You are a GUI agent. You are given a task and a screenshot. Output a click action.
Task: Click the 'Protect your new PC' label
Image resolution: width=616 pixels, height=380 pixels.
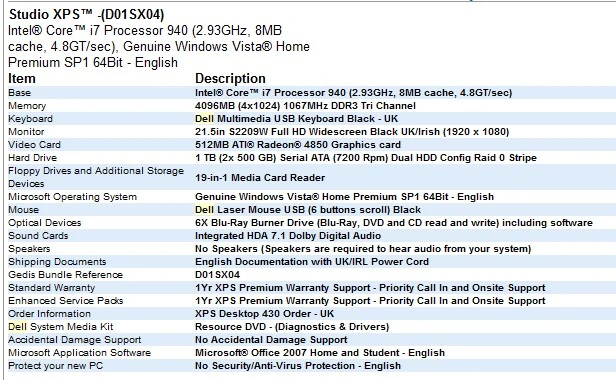[55, 365]
